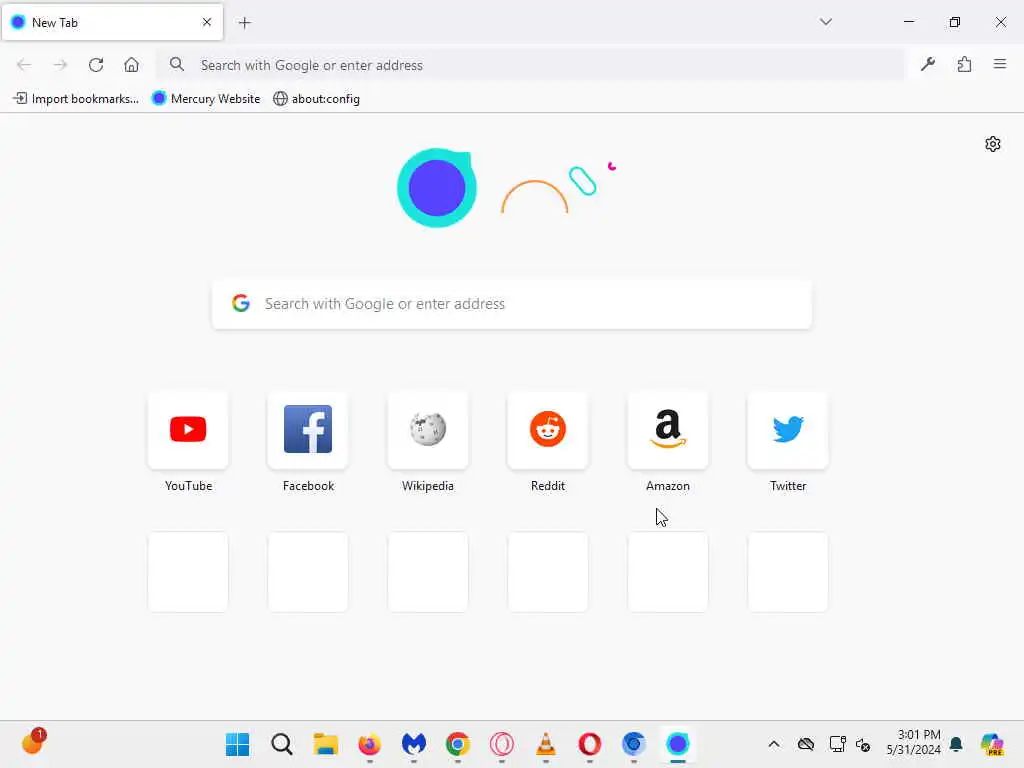Open network status tray icon
The height and width of the screenshot is (768, 1024).
click(x=837, y=744)
